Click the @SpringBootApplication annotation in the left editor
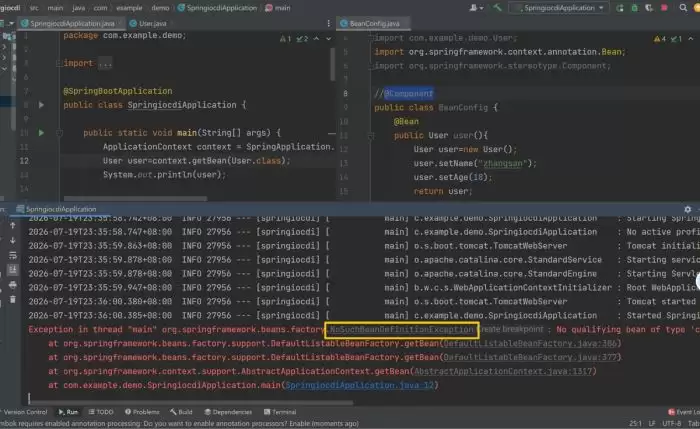Viewport: 700px width, 429px height. pyautogui.click(x=117, y=91)
